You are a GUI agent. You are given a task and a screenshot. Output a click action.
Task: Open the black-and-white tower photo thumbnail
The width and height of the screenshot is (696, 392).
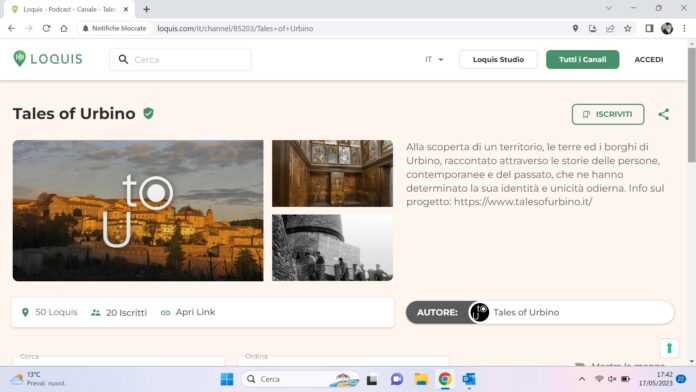point(332,248)
